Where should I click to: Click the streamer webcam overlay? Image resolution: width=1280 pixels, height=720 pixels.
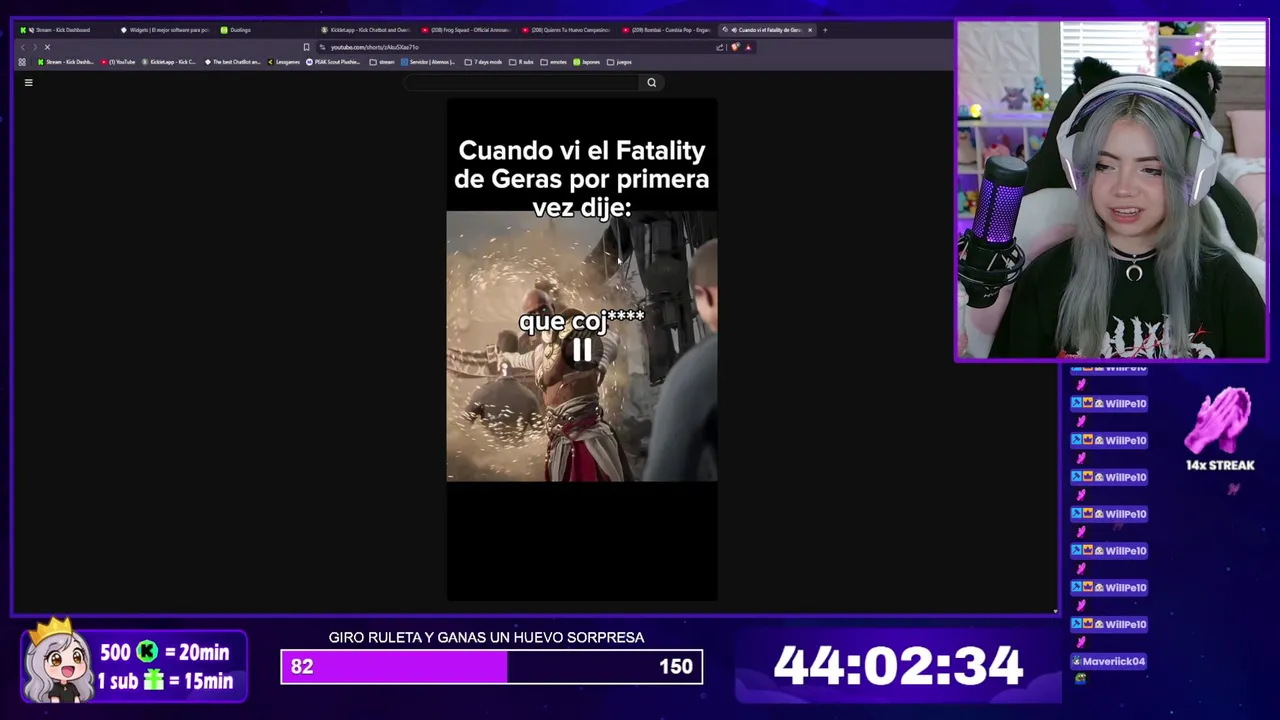click(1111, 190)
